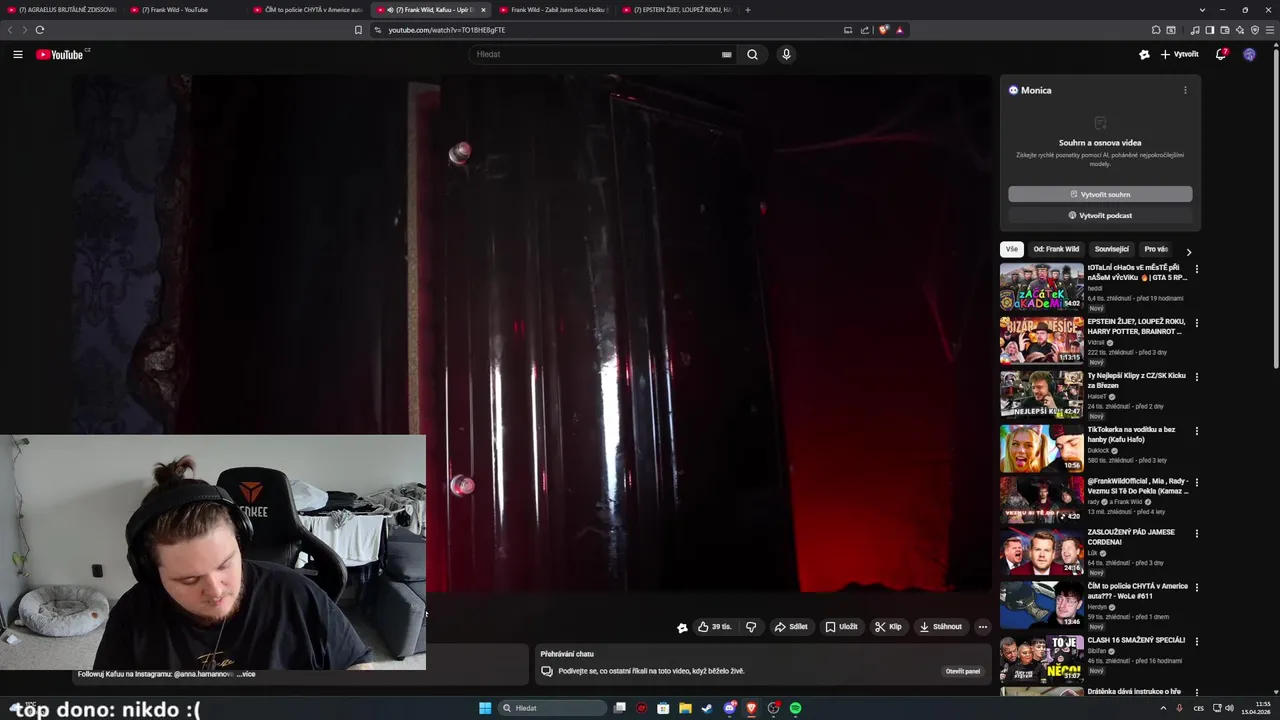Open Discord from the taskbar
This screenshot has width=1280, height=720.
(730, 708)
